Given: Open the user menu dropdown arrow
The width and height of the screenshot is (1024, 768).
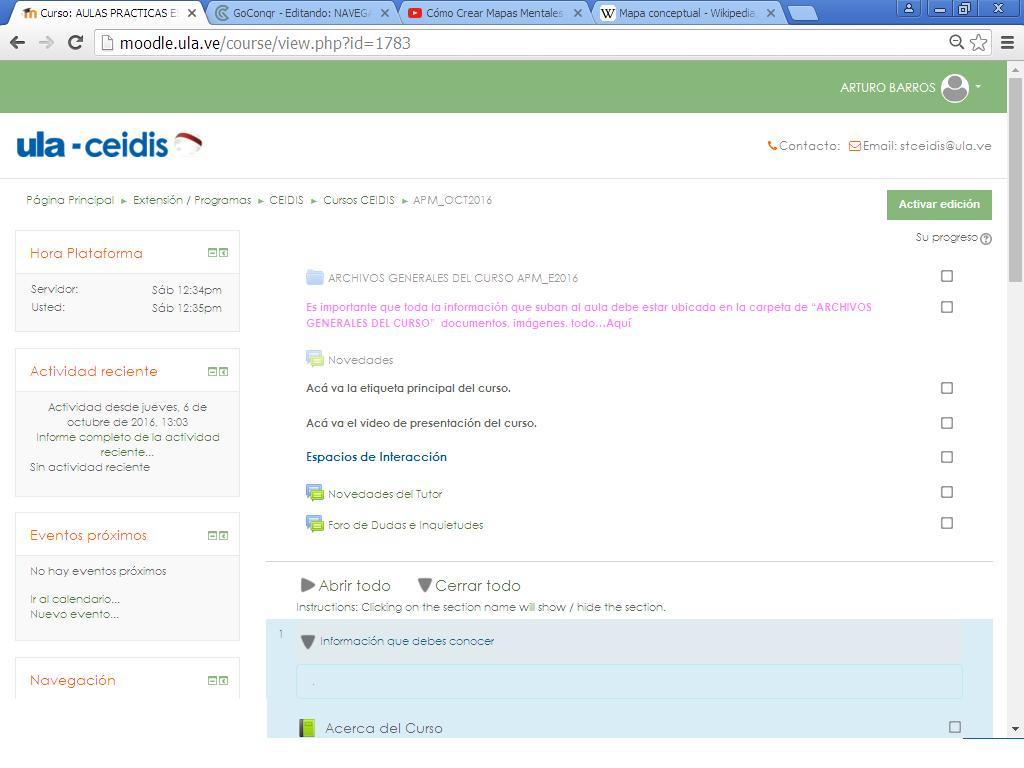Looking at the screenshot, I should pos(978,86).
